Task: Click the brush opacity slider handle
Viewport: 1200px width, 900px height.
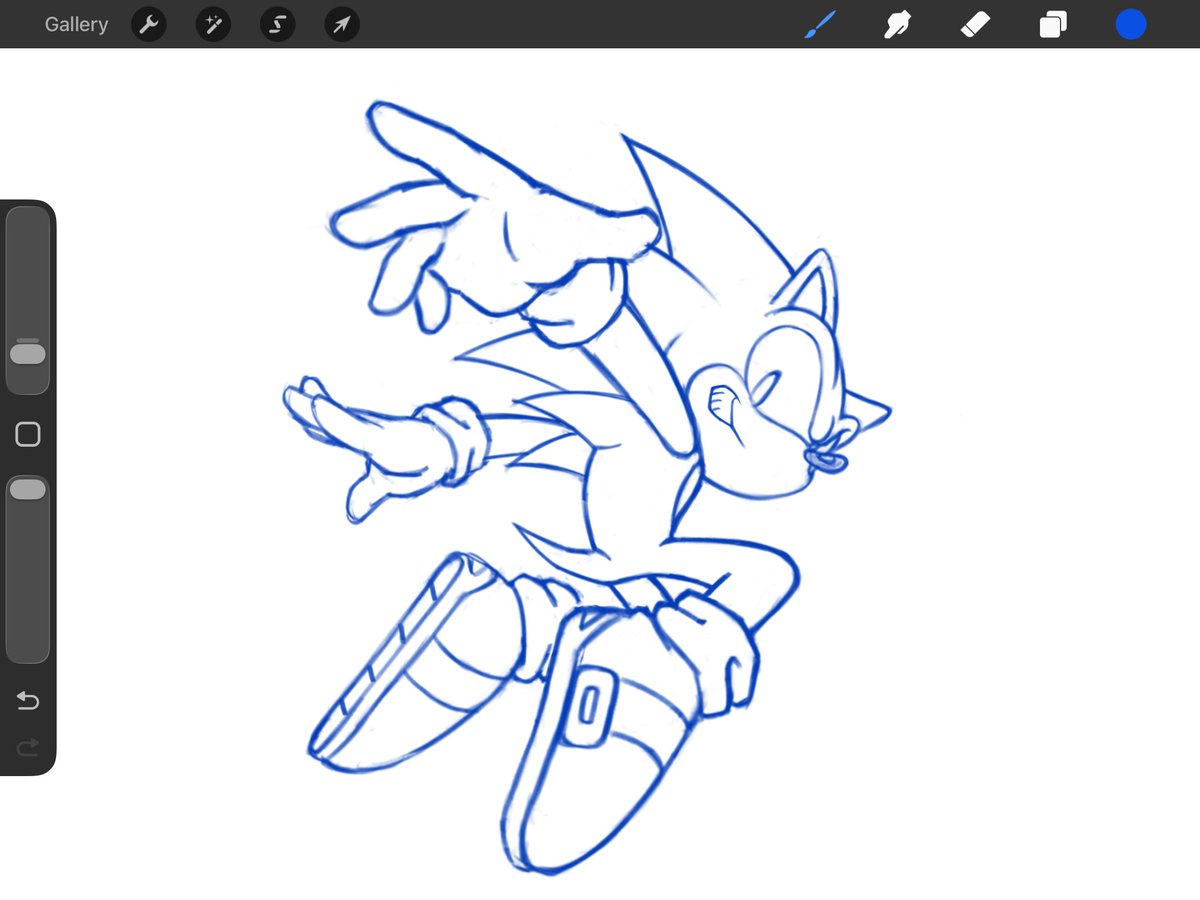Action: click(28, 489)
